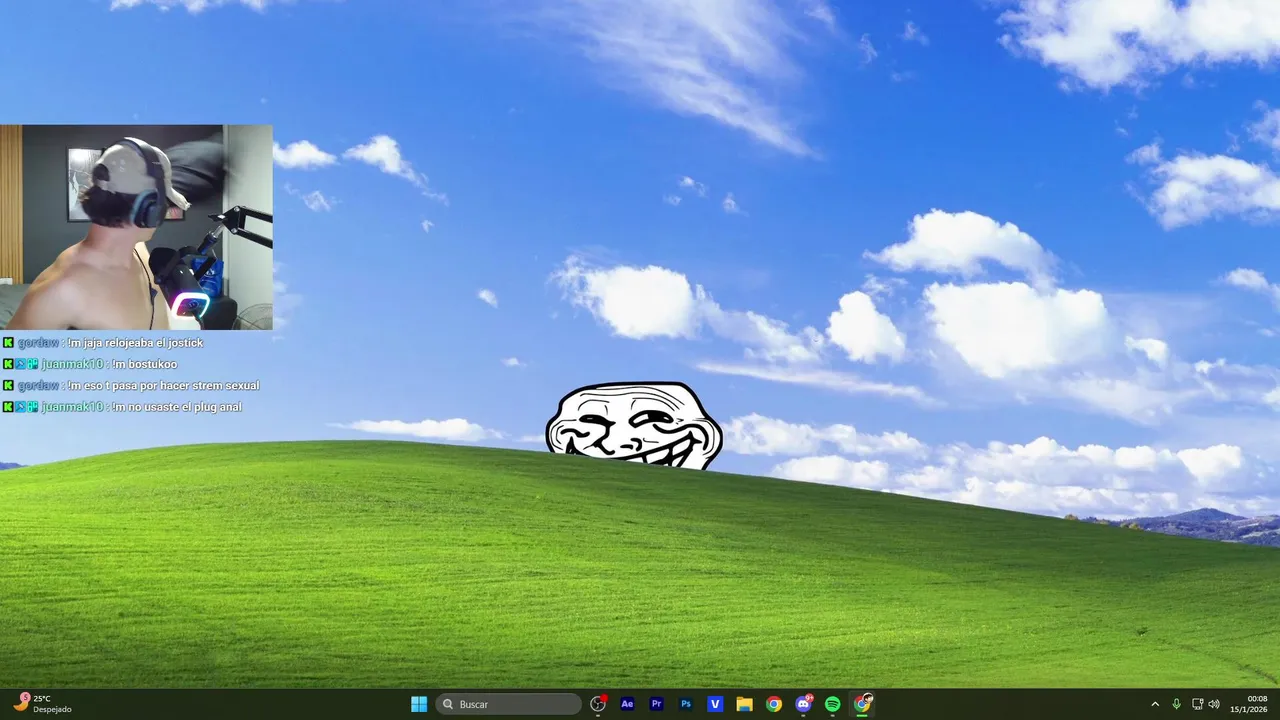Open Spotify from taskbar
The width and height of the screenshot is (1280, 720).
pyautogui.click(x=833, y=704)
